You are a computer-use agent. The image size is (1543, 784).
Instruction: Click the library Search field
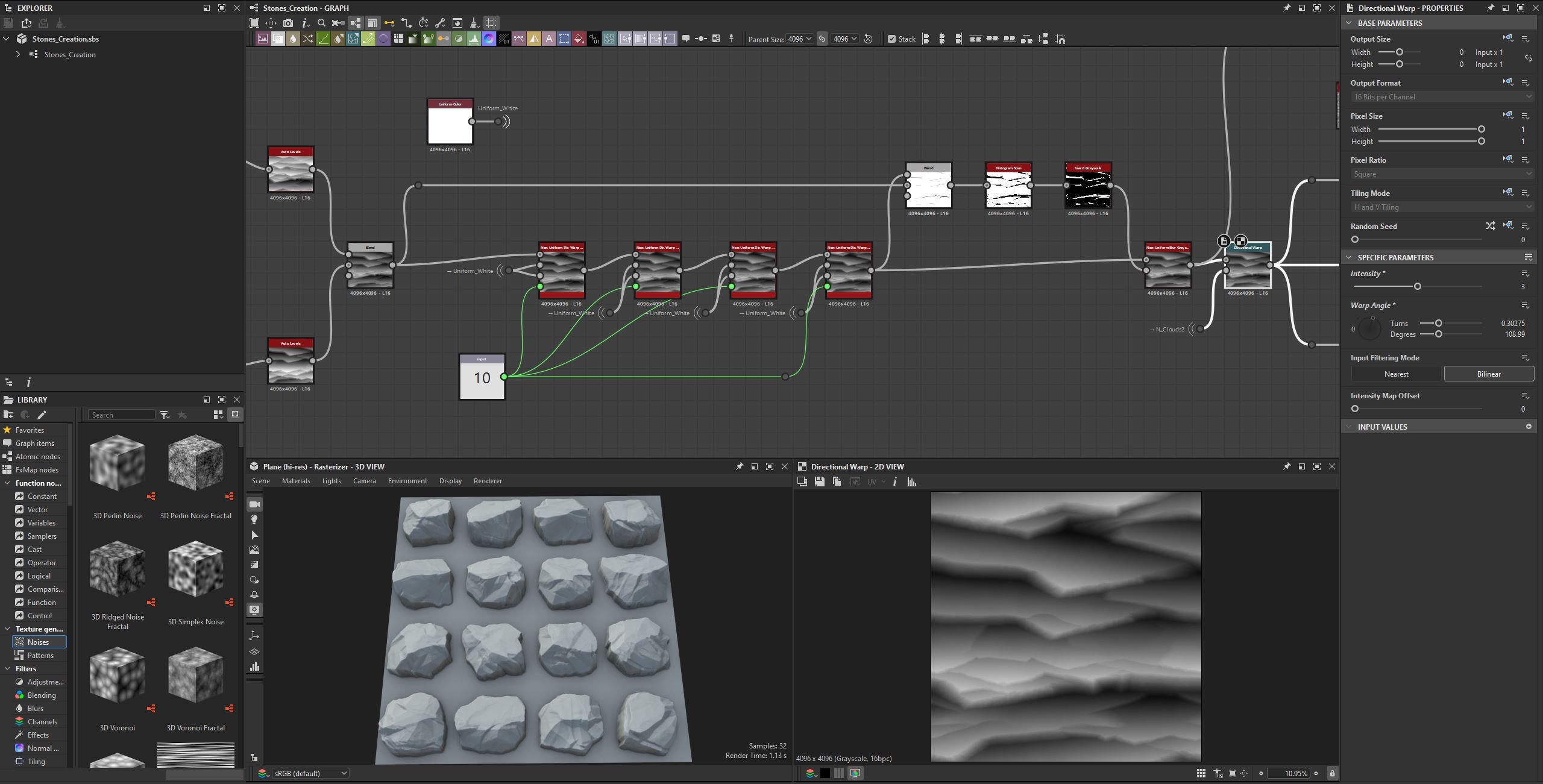pyautogui.click(x=122, y=415)
